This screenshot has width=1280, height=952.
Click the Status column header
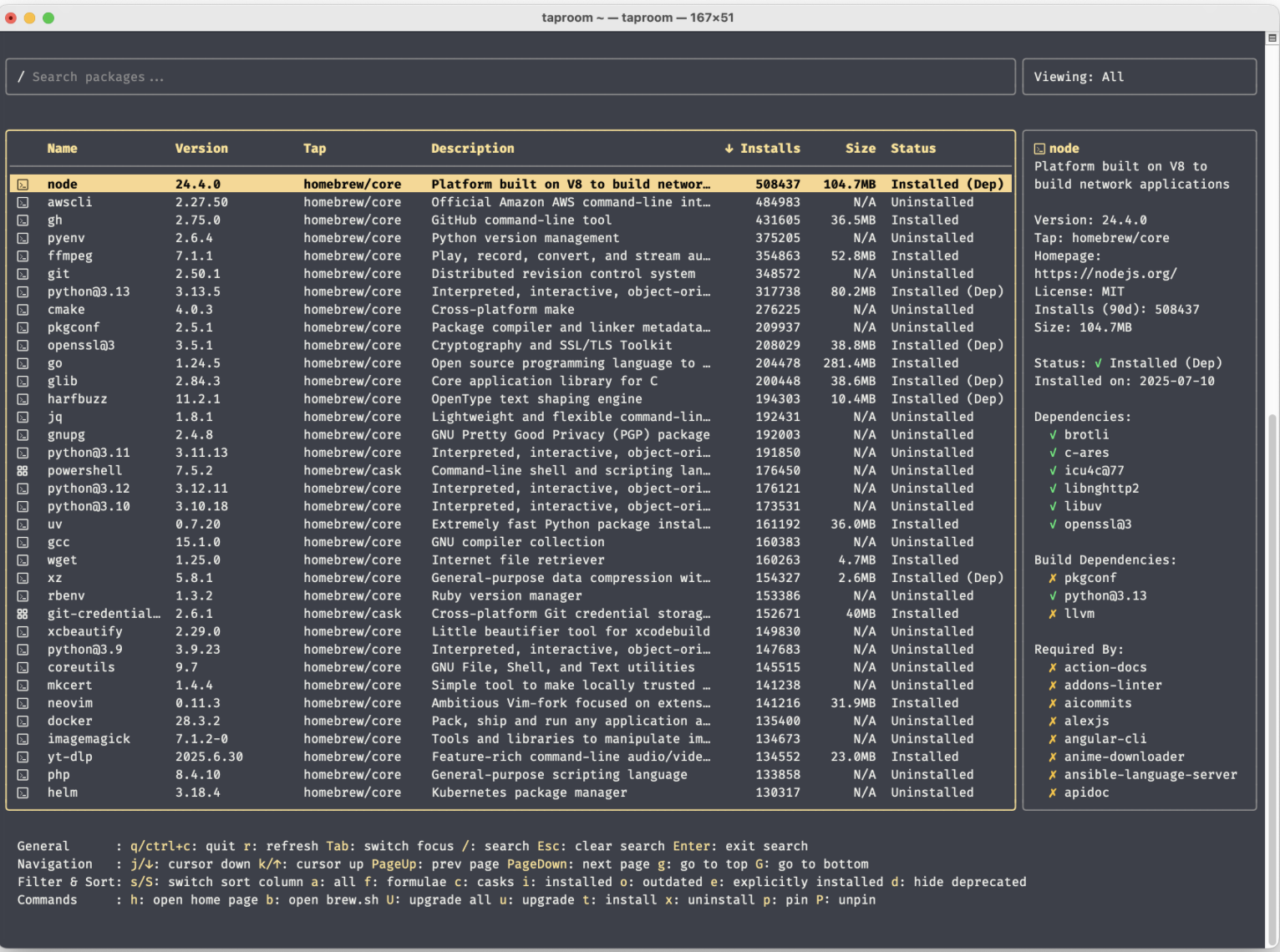point(912,149)
